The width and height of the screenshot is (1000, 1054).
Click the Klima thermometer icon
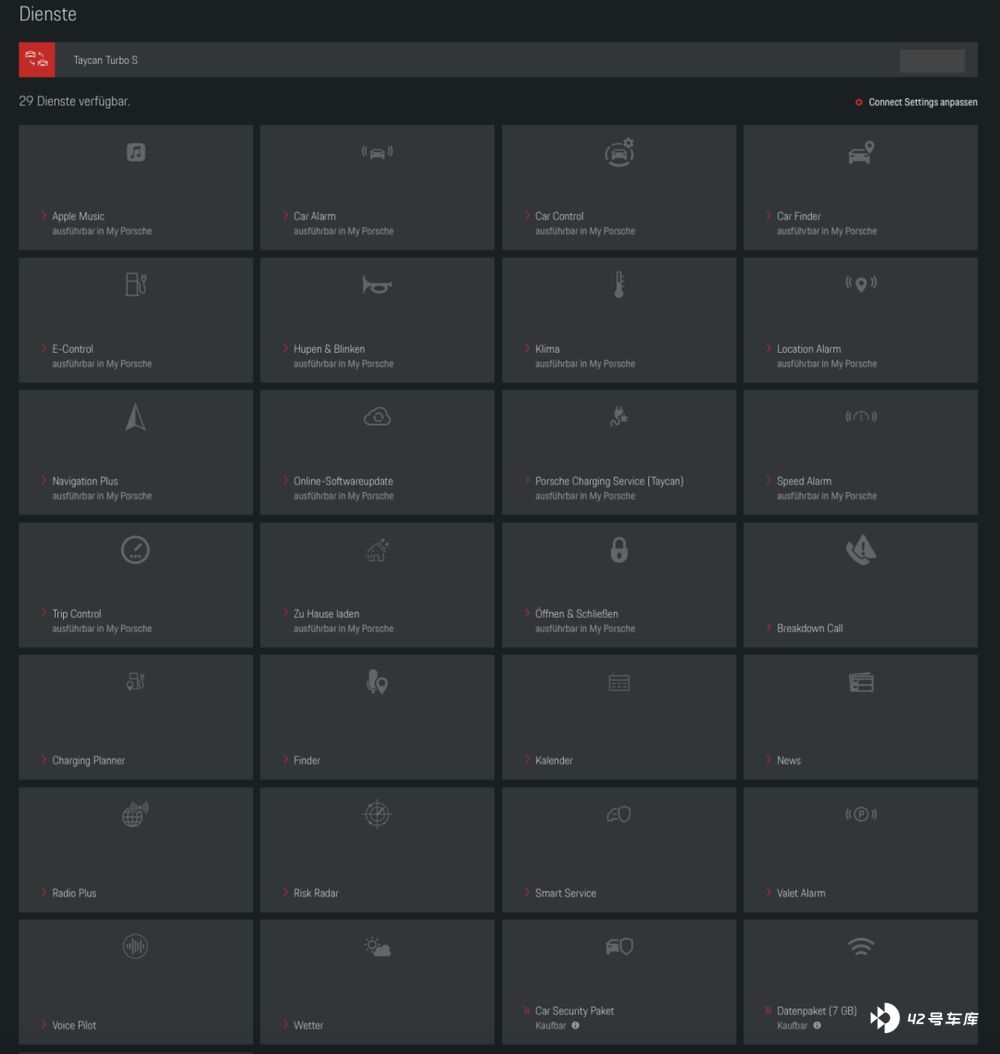619,284
